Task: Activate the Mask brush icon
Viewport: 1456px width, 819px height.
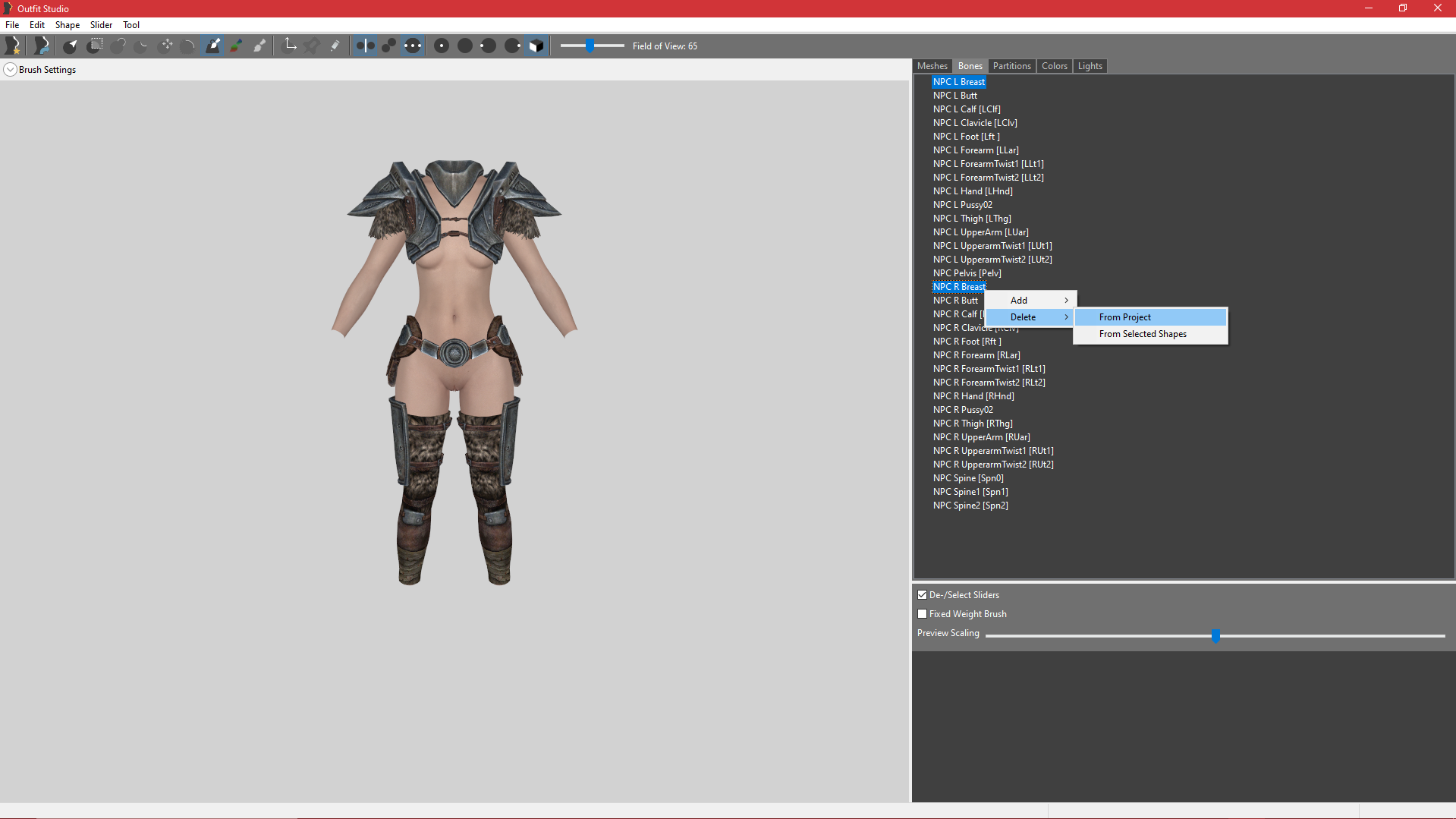Action: click(x=95, y=46)
